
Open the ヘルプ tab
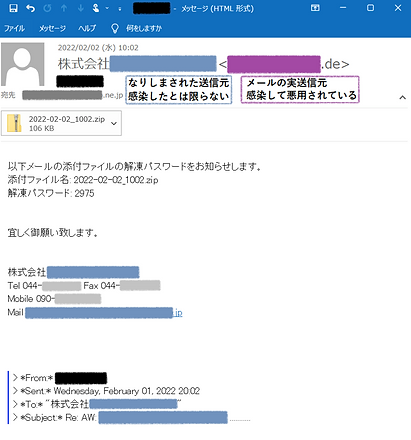pos(87,29)
